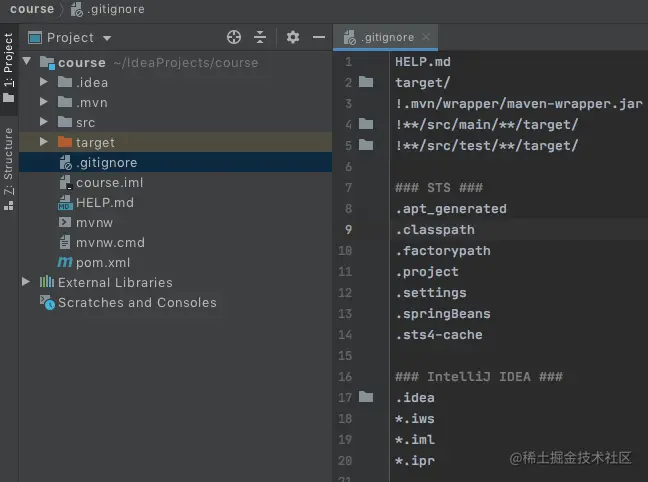Click the Project window icon in header
648x482 pixels.
tap(35, 38)
